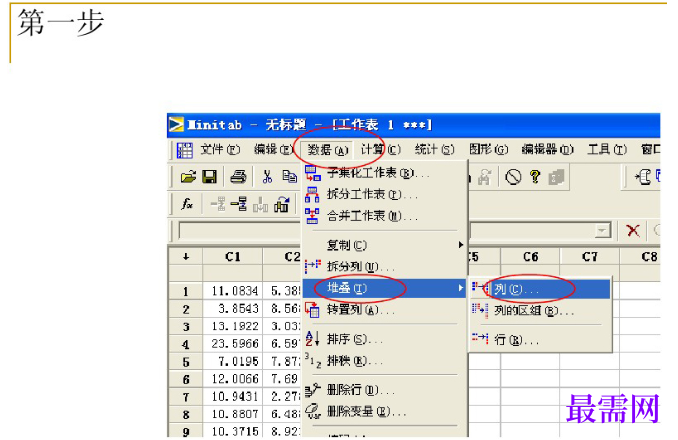Click the icon beside 行(R) in the submenu
678x440 pixels.
pos(480,339)
